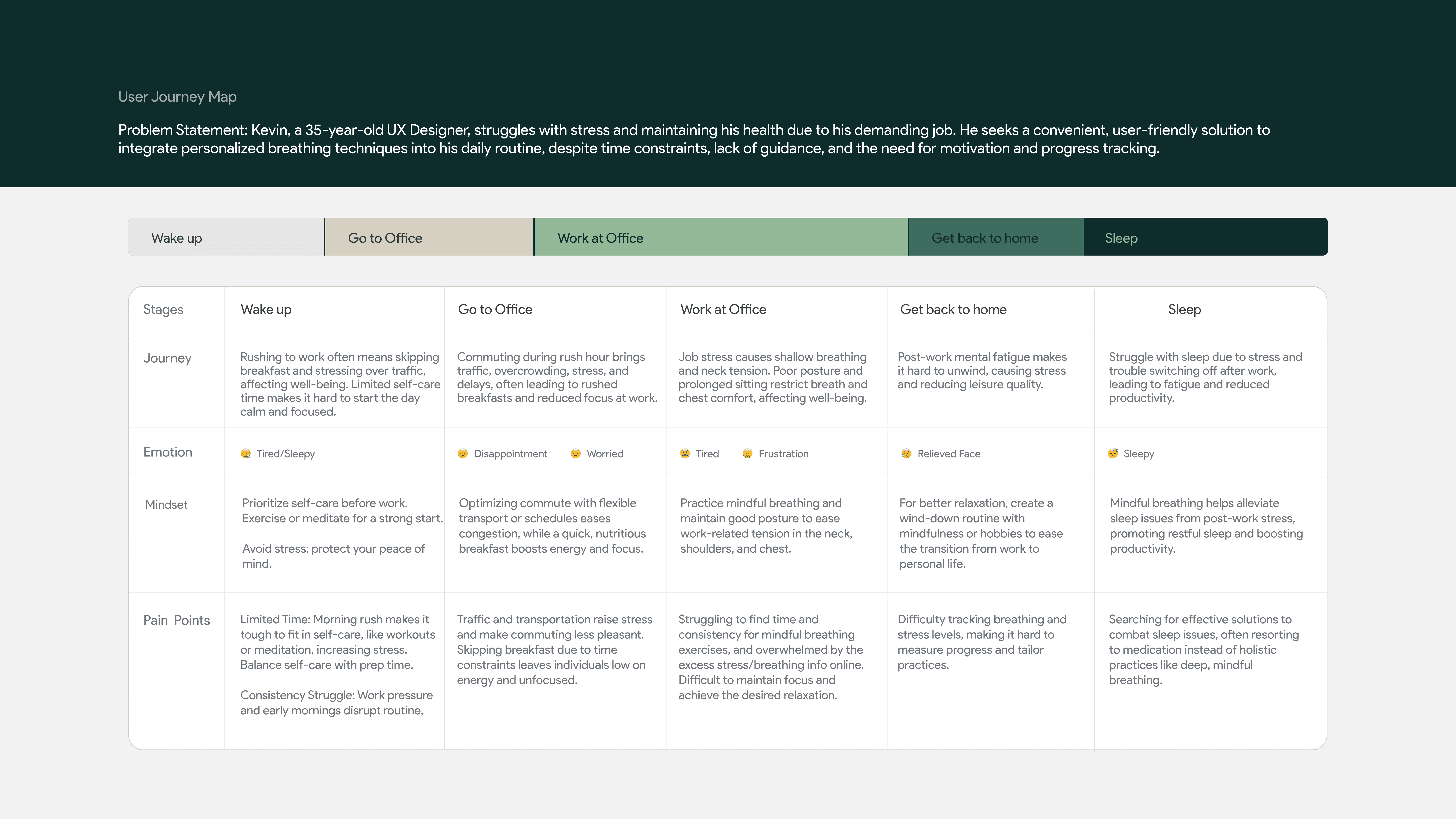
Task: Select "Avoid stress; protect your peace of mind" text
Action: (333, 556)
